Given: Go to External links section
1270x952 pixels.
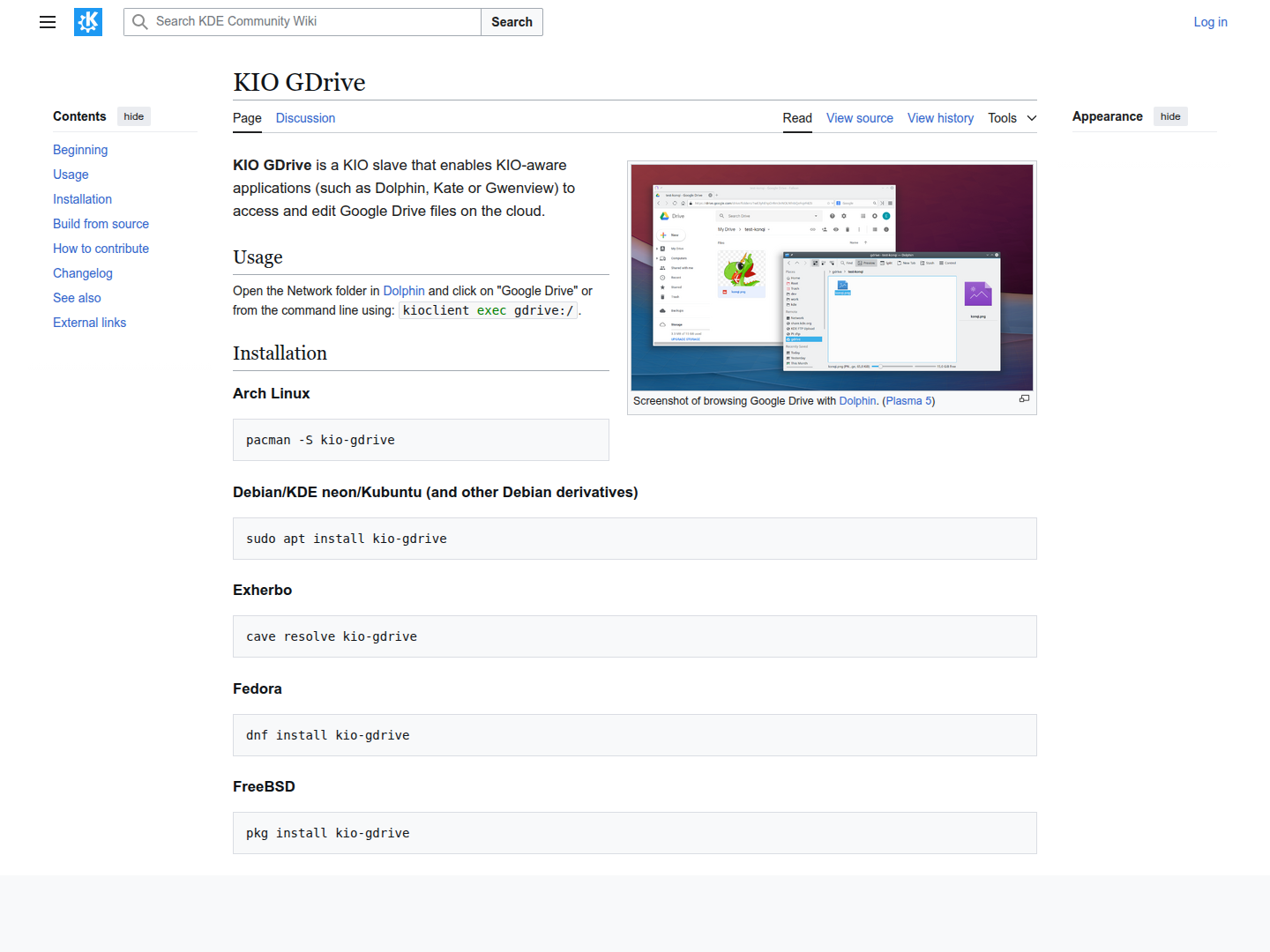Looking at the screenshot, I should click(x=89, y=323).
